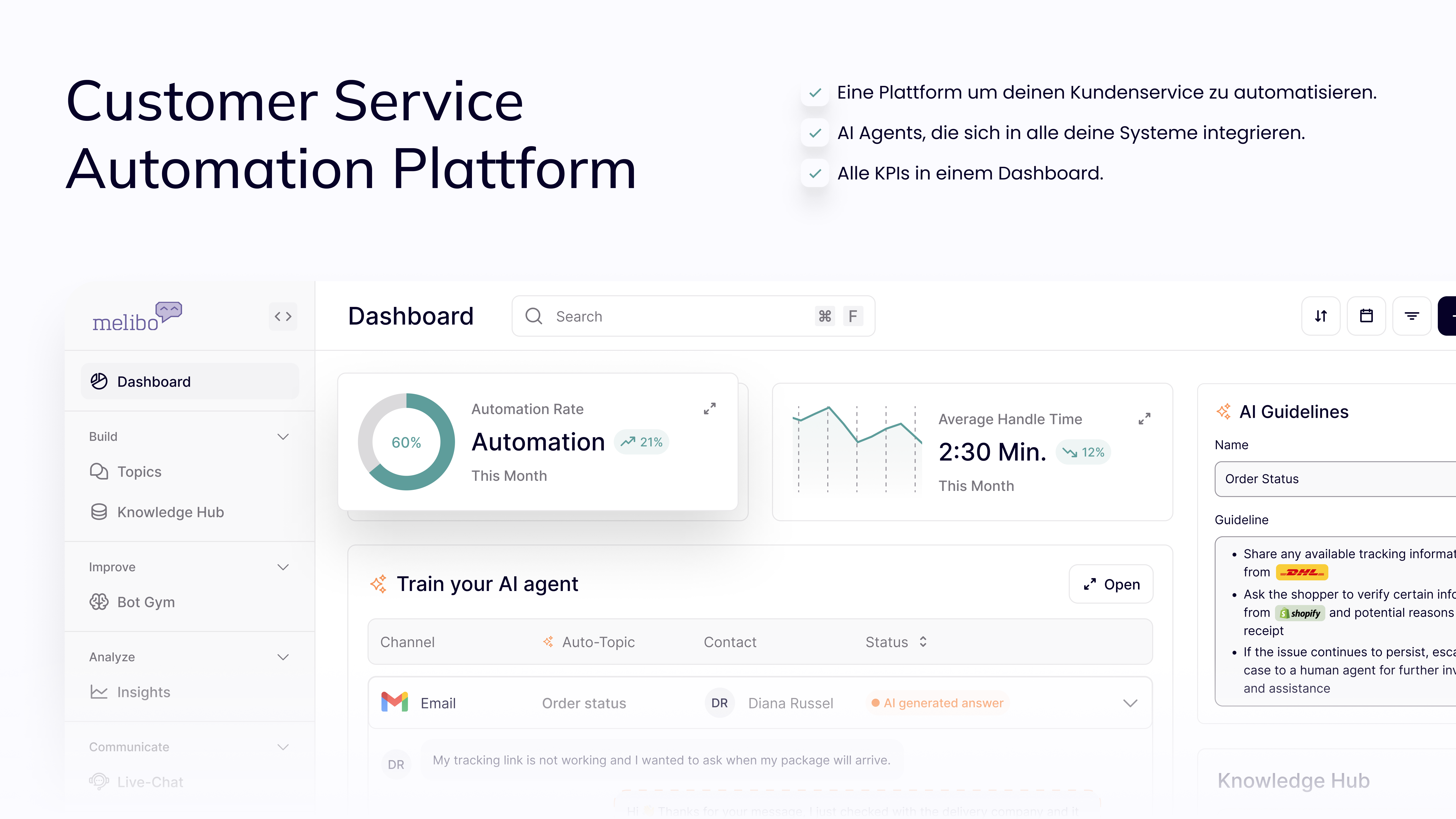1456x819 pixels.
Task: Expand the Average Handle Time card
Action: tap(1144, 419)
